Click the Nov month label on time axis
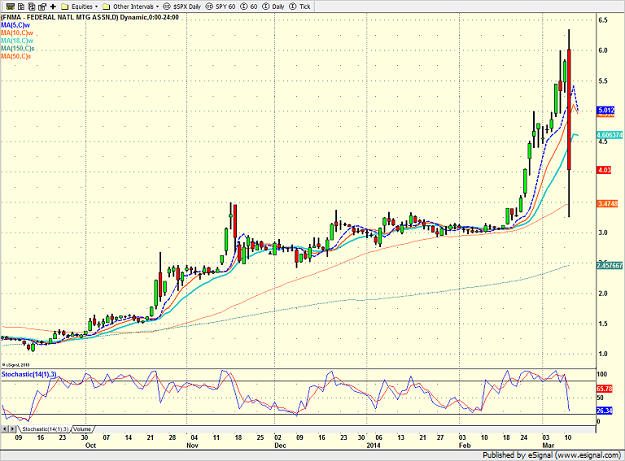The width and height of the screenshot is (625, 461). tap(192, 445)
